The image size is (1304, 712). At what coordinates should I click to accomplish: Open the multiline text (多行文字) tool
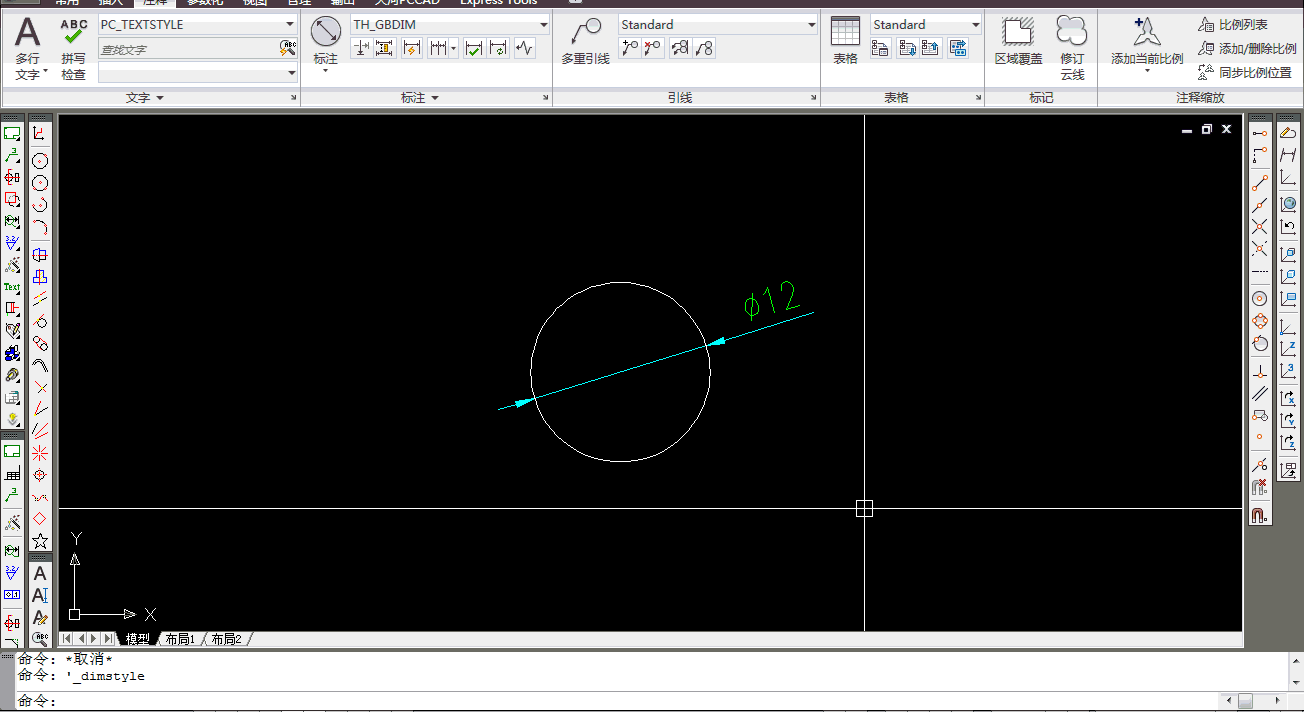click(x=28, y=48)
